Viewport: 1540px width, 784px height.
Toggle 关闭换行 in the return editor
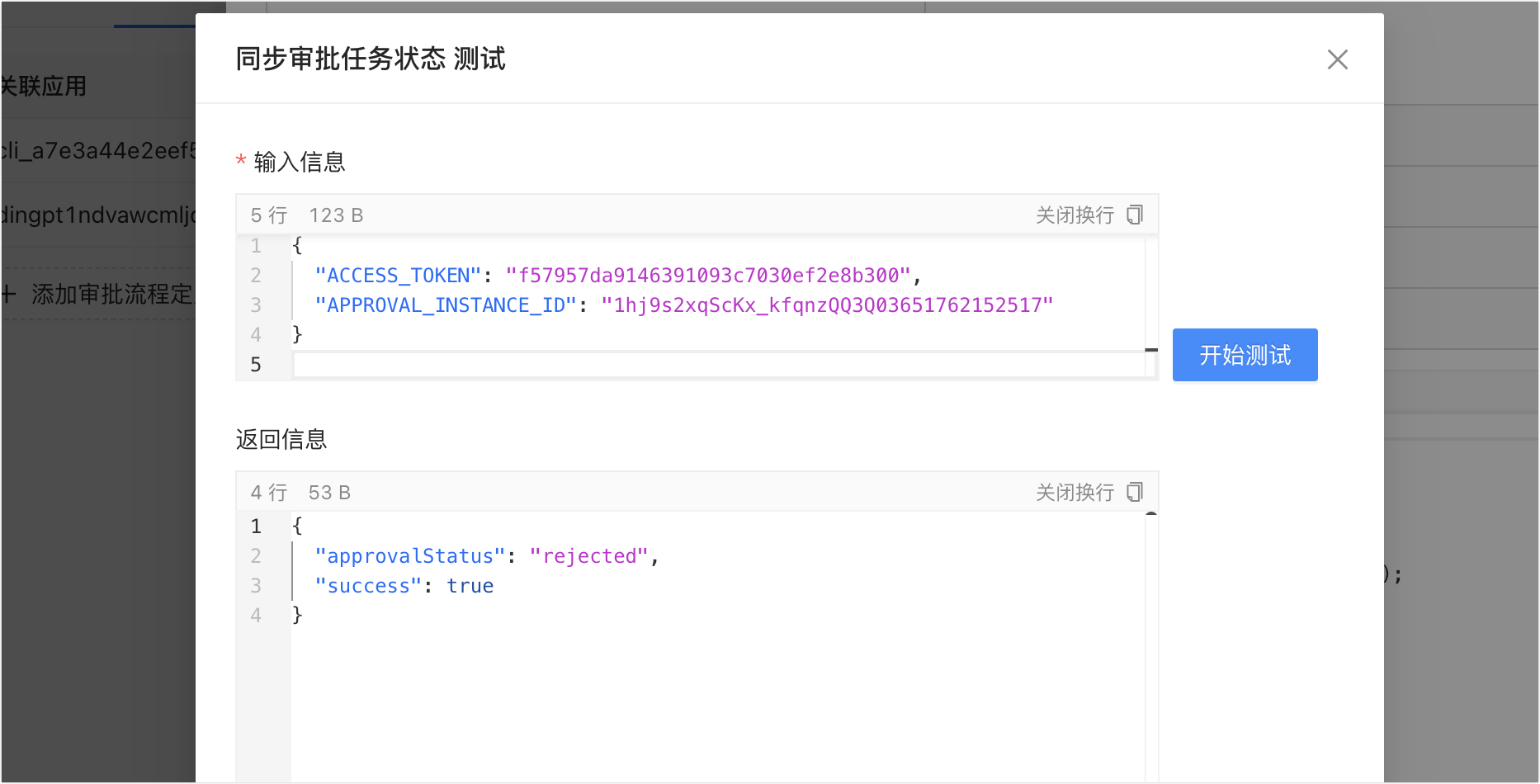[1075, 493]
